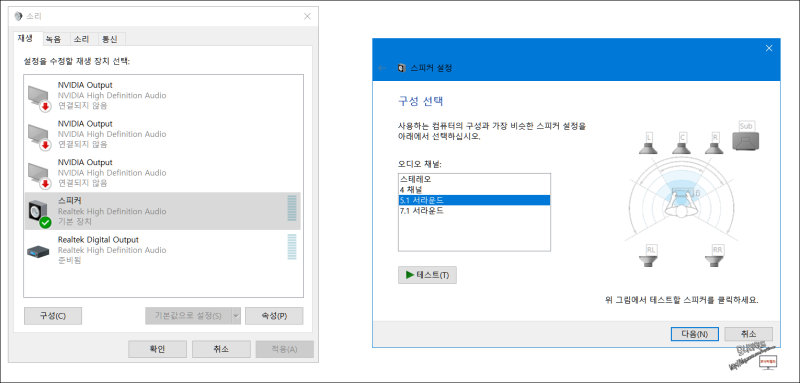Click the back arrow in speaker setup wizard
Image resolution: width=800 pixels, height=383 pixels.
click(x=382, y=68)
